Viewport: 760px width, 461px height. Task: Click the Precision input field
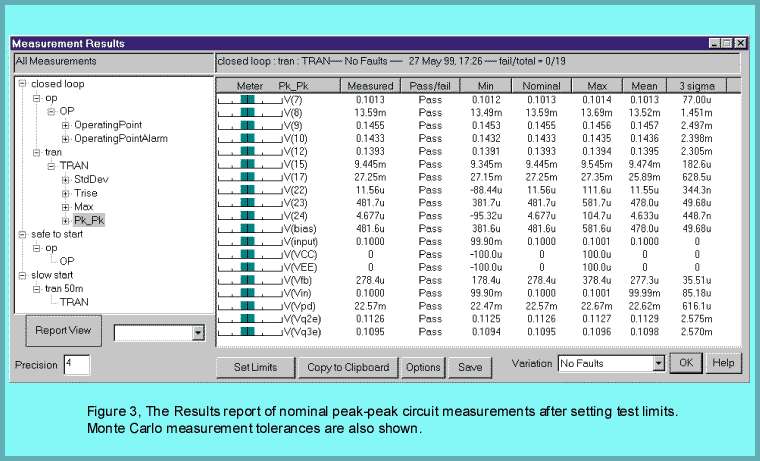(76, 364)
